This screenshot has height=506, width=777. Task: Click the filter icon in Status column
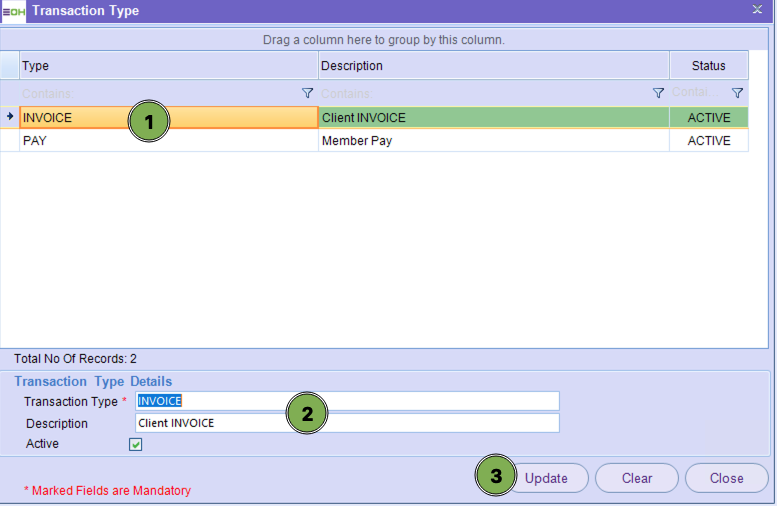[x=737, y=93]
